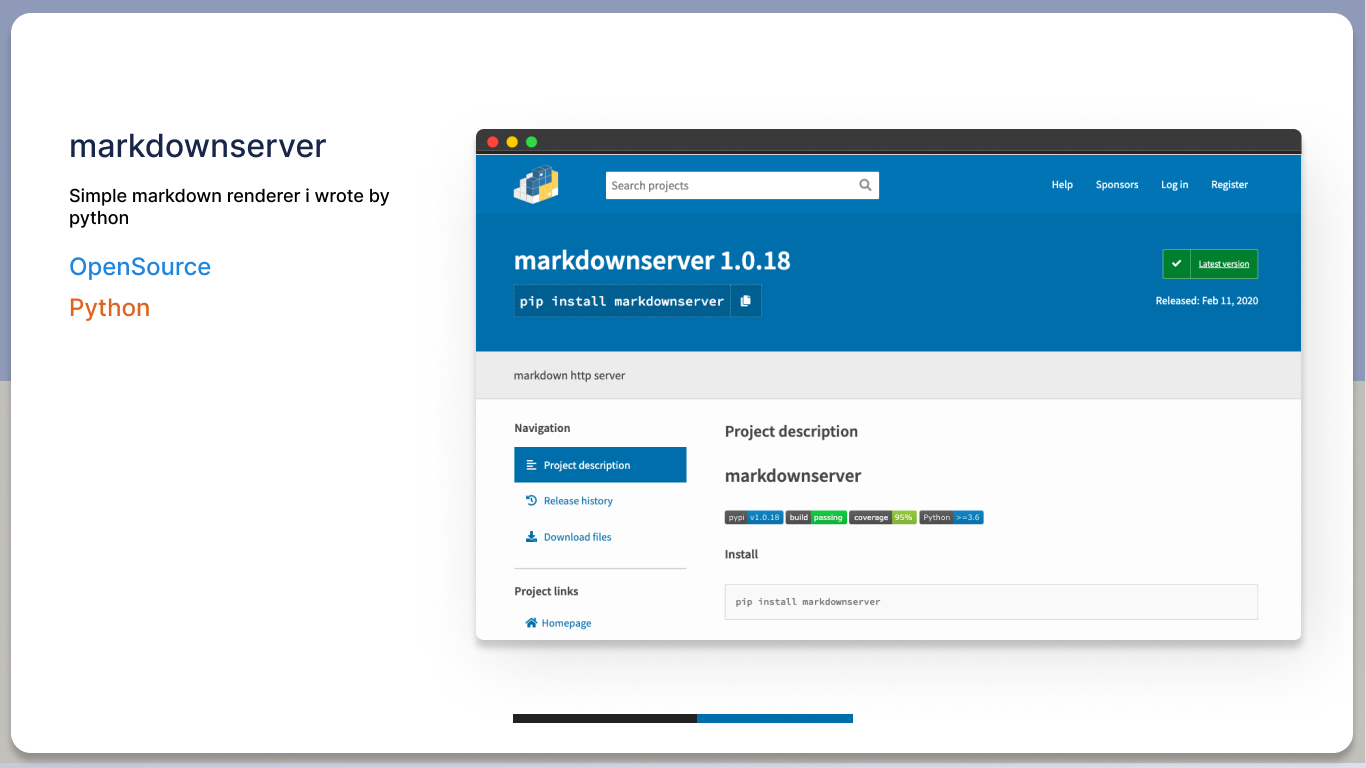Image resolution: width=1366 pixels, height=768 pixels.
Task: Click the search magnifier icon
Action: click(865, 185)
